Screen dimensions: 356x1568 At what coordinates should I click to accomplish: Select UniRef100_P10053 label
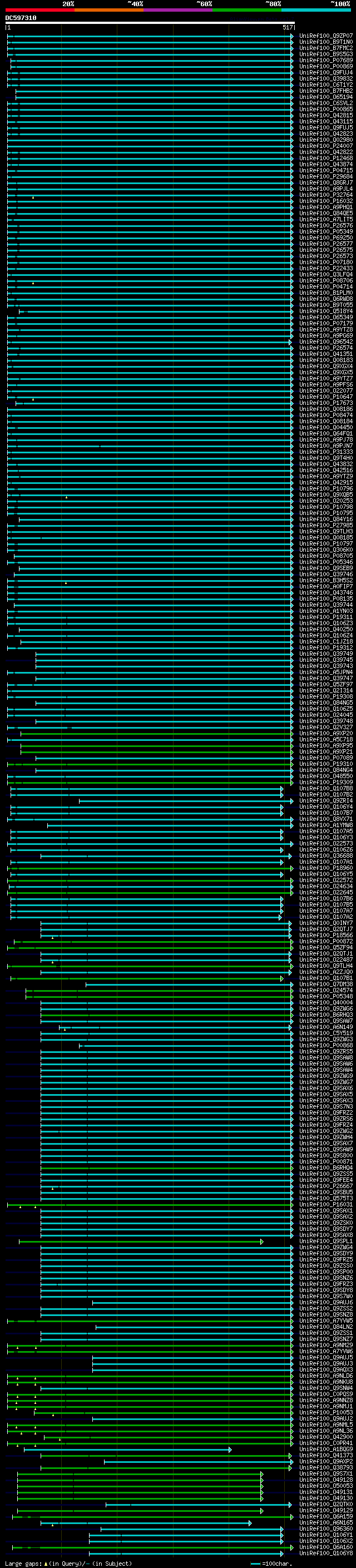tap(326, 1412)
